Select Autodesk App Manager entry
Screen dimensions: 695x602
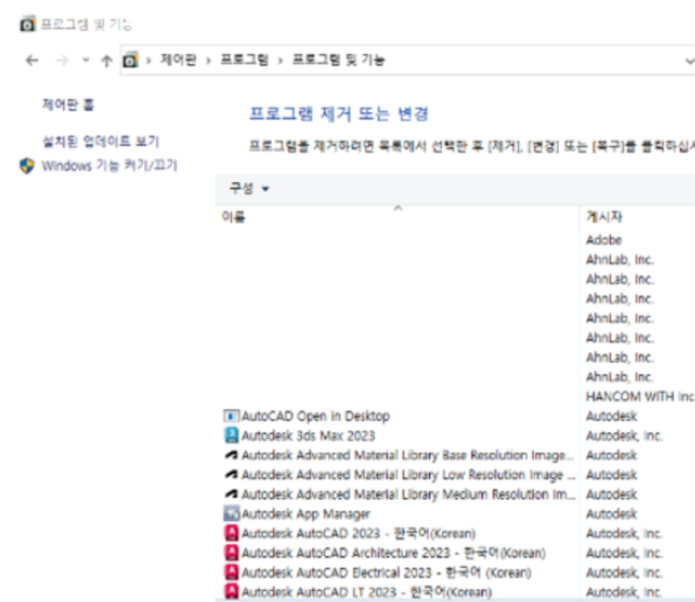pos(306,514)
